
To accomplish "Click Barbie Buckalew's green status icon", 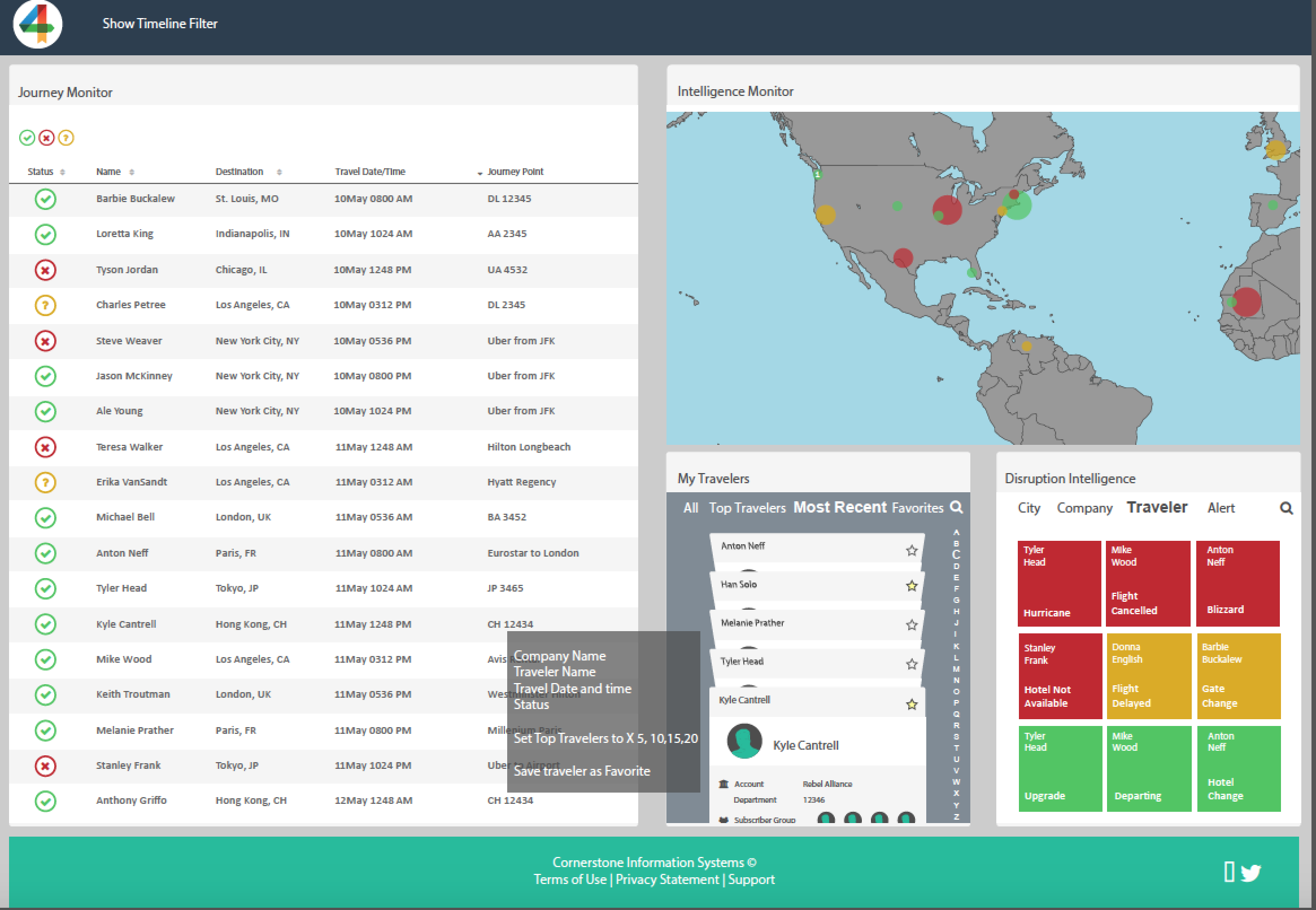I will coord(46,199).
